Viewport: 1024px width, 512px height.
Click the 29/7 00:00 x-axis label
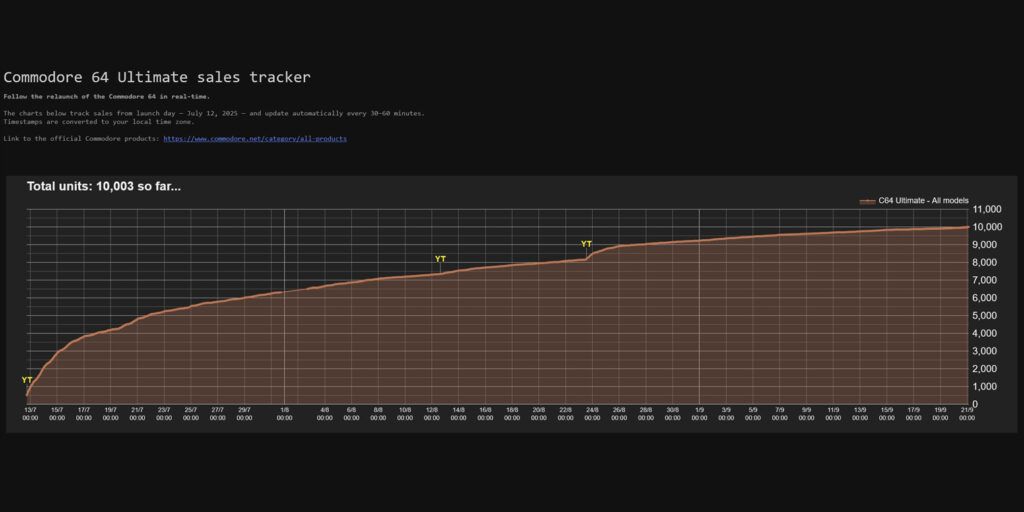coord(244,414)
